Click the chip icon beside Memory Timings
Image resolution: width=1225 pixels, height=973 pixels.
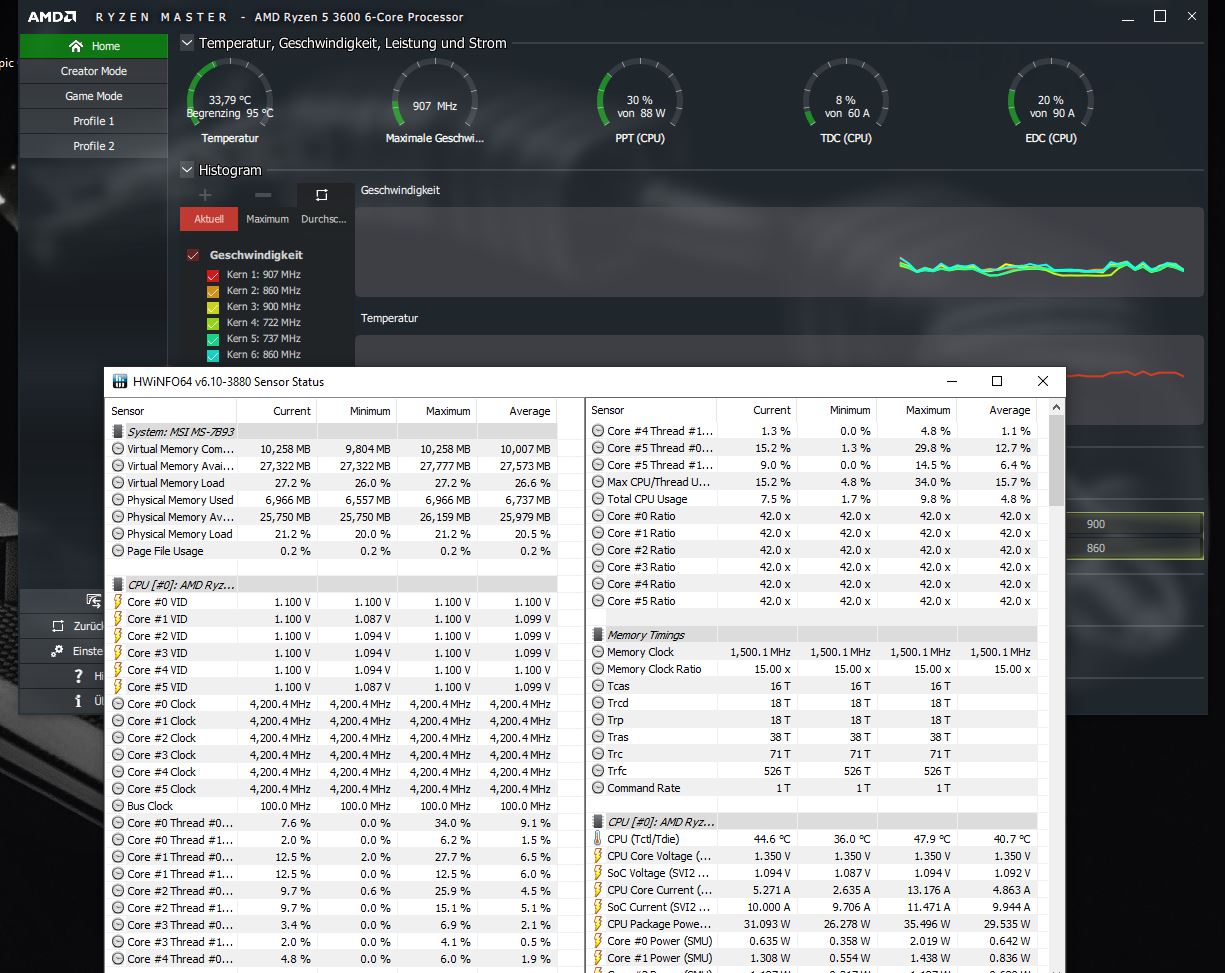tap(598, 635)
